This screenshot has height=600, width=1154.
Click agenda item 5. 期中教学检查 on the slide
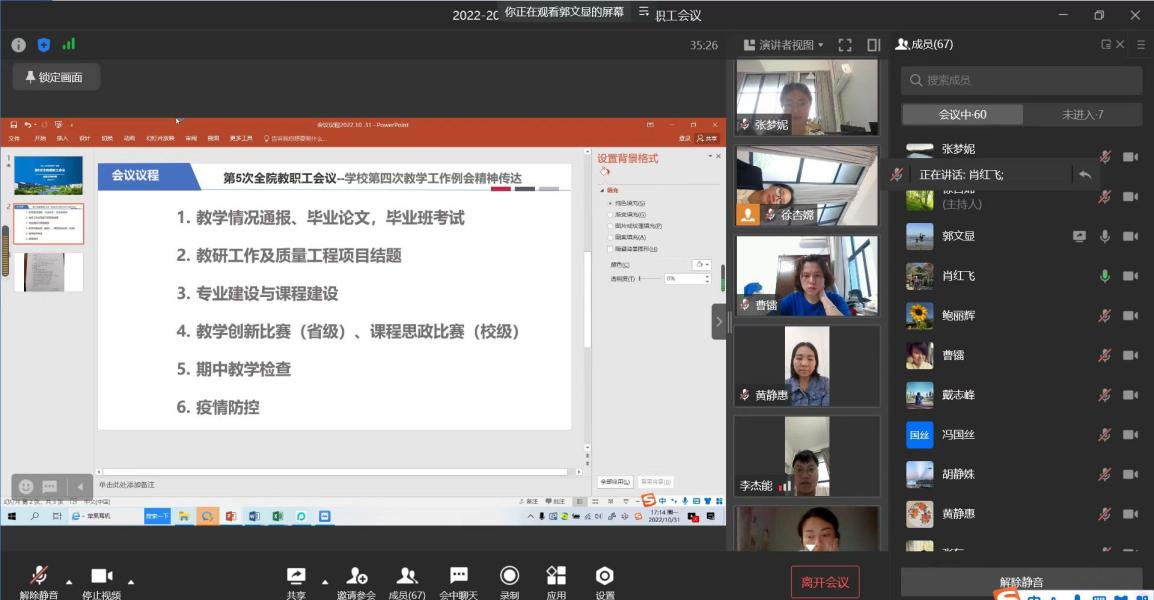point(234,369)
